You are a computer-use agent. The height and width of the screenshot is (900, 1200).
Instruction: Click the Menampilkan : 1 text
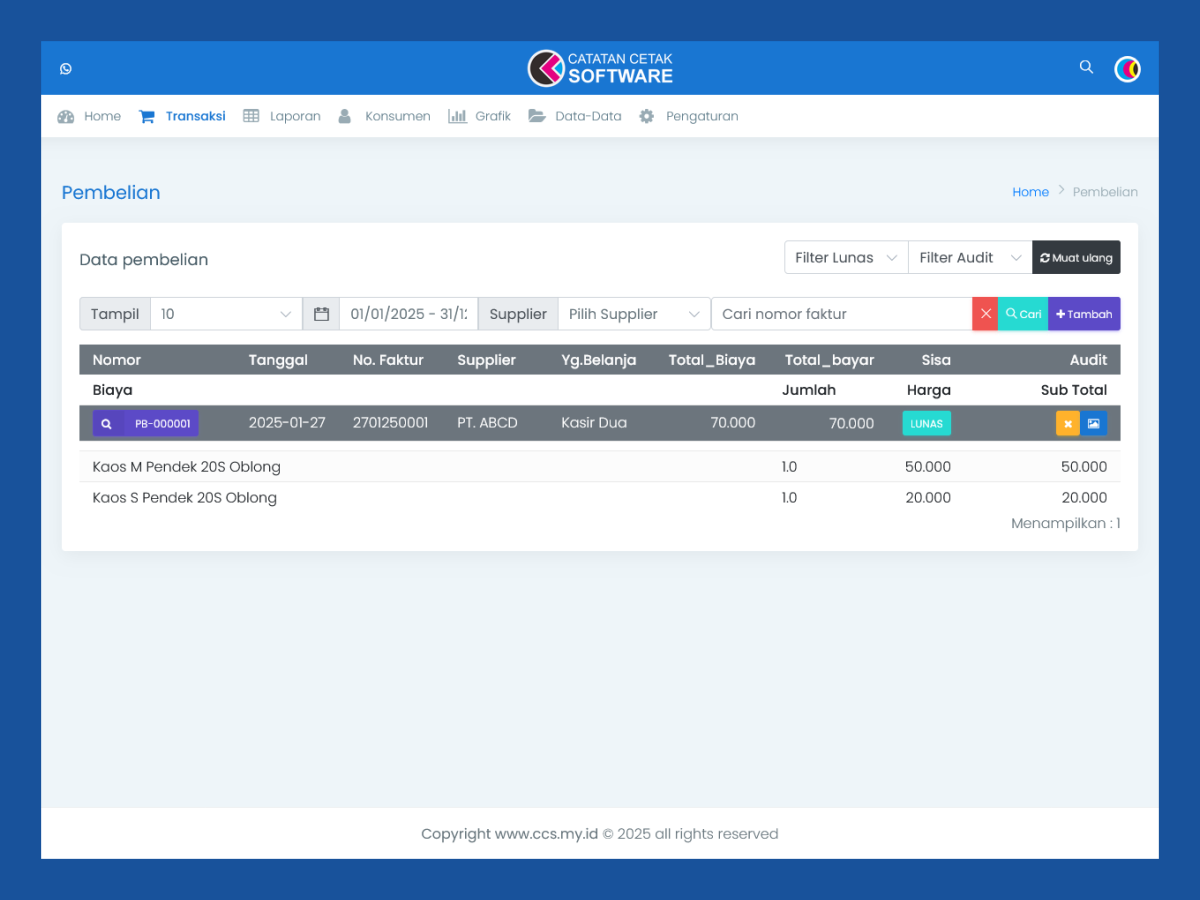point(1066,524)
